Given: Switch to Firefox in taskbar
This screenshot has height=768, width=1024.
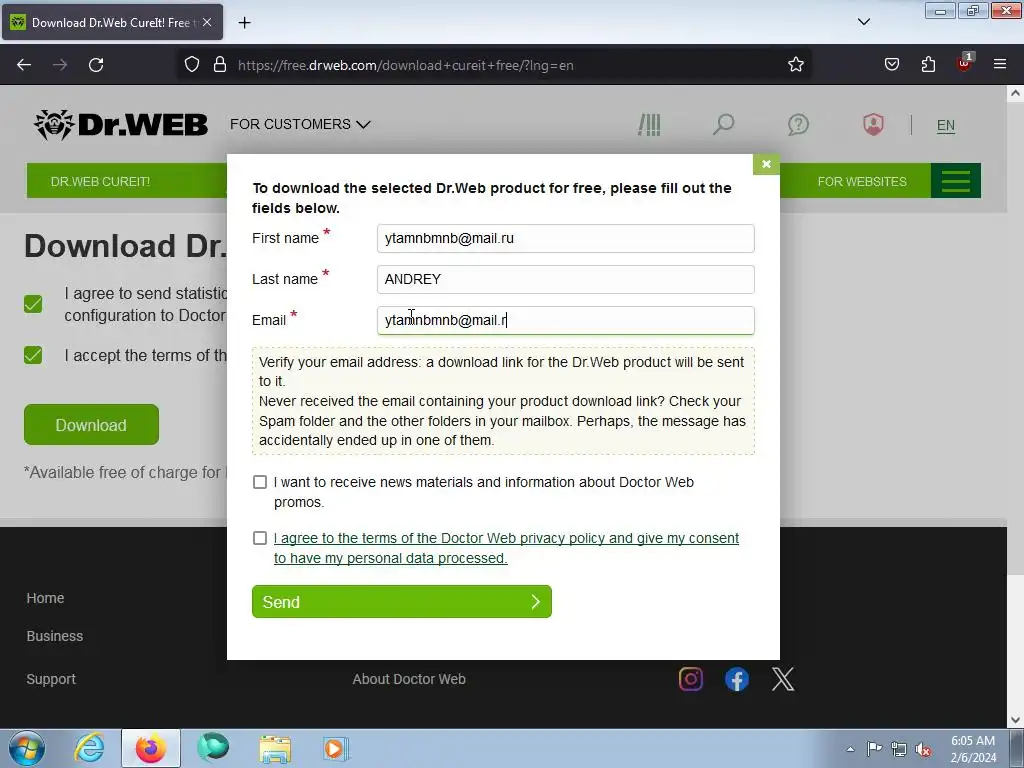Looking at the screenshot, I should point(151,748).
